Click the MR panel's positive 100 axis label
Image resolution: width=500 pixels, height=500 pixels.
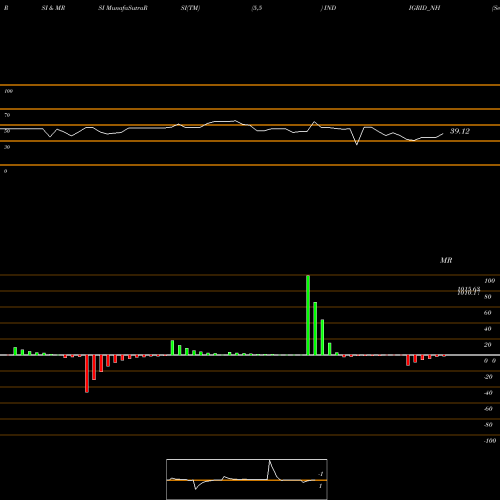(x=490, y=281)
